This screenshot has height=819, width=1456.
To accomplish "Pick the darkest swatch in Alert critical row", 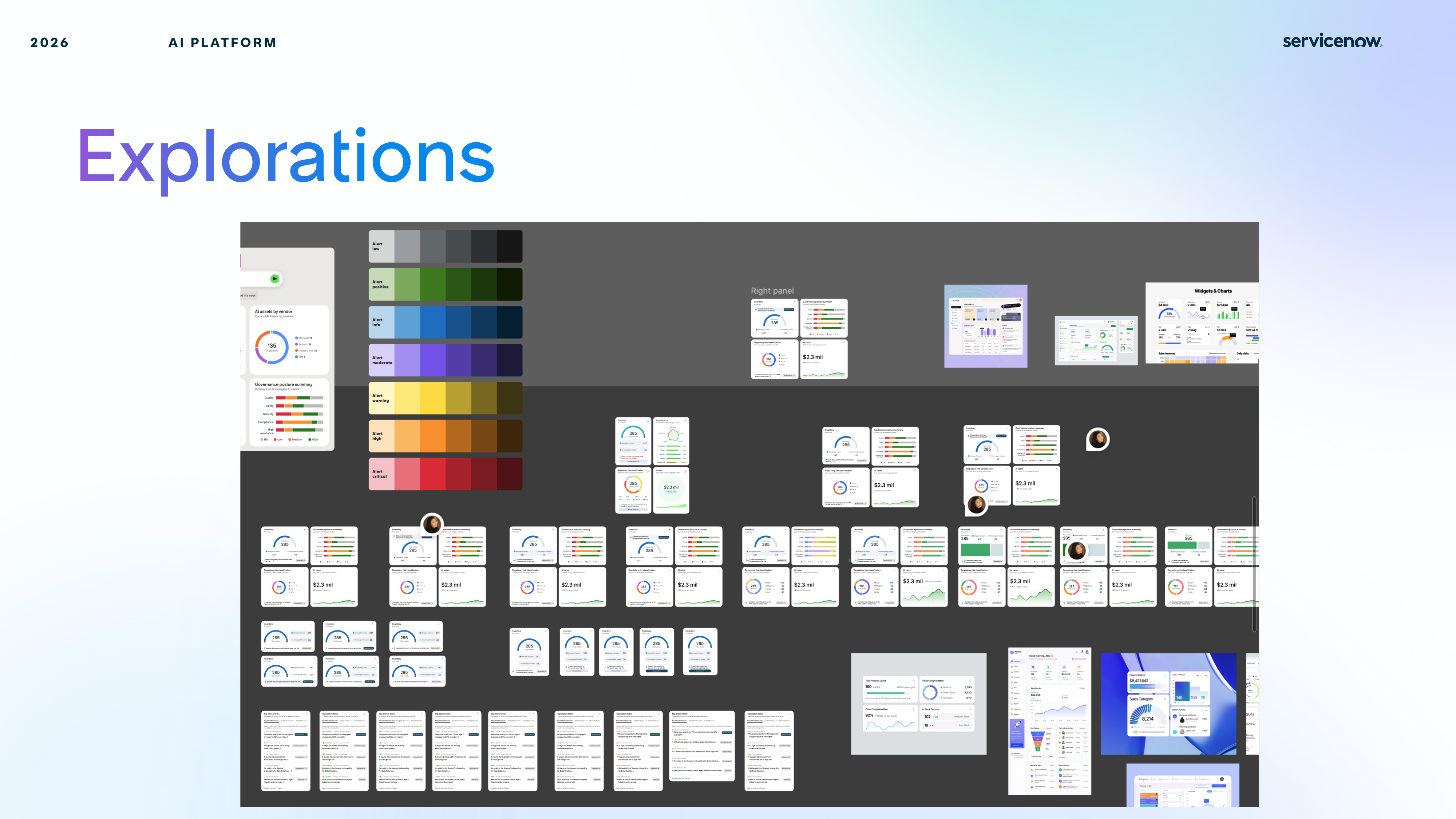I will coord(509,474).
